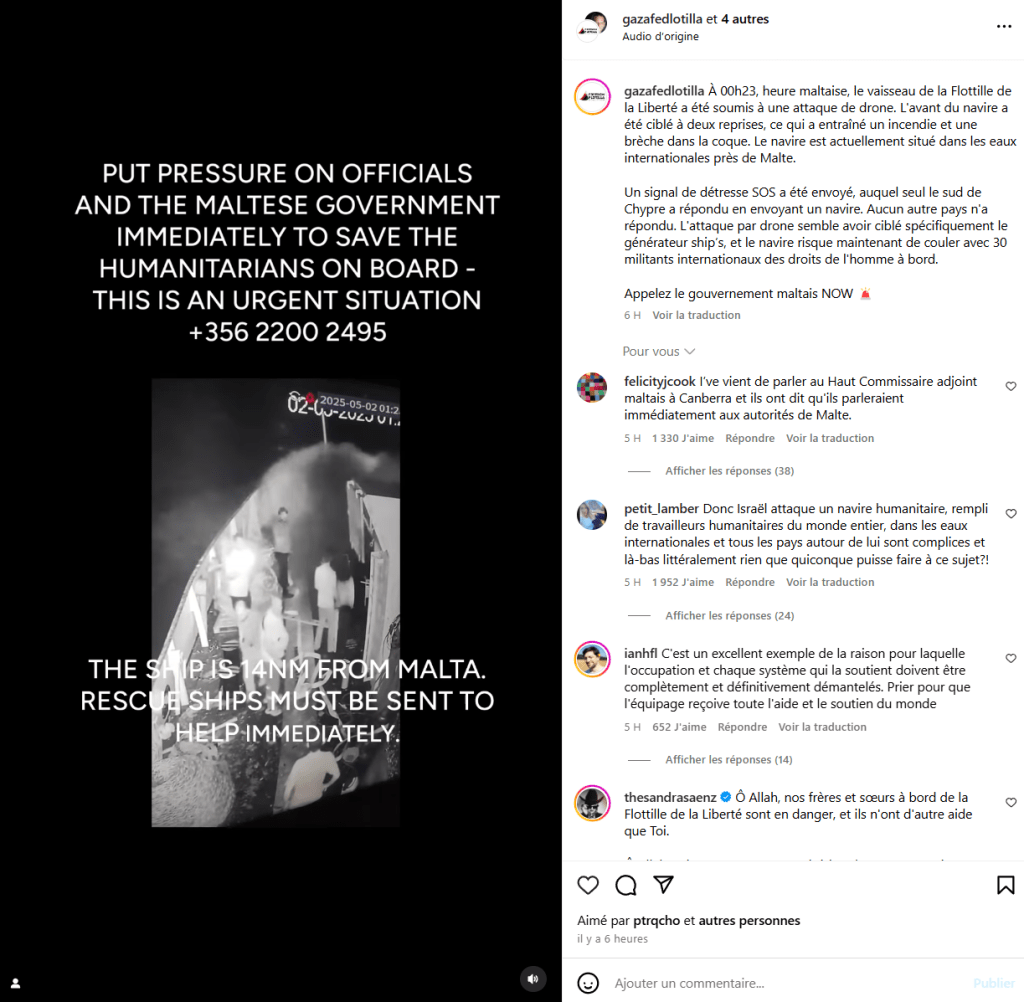The height and width of the screenshot is (1002, 1024).
Task: Expand the 38 replies under felicityjcook's comment
Action: [x=729, y=471]
